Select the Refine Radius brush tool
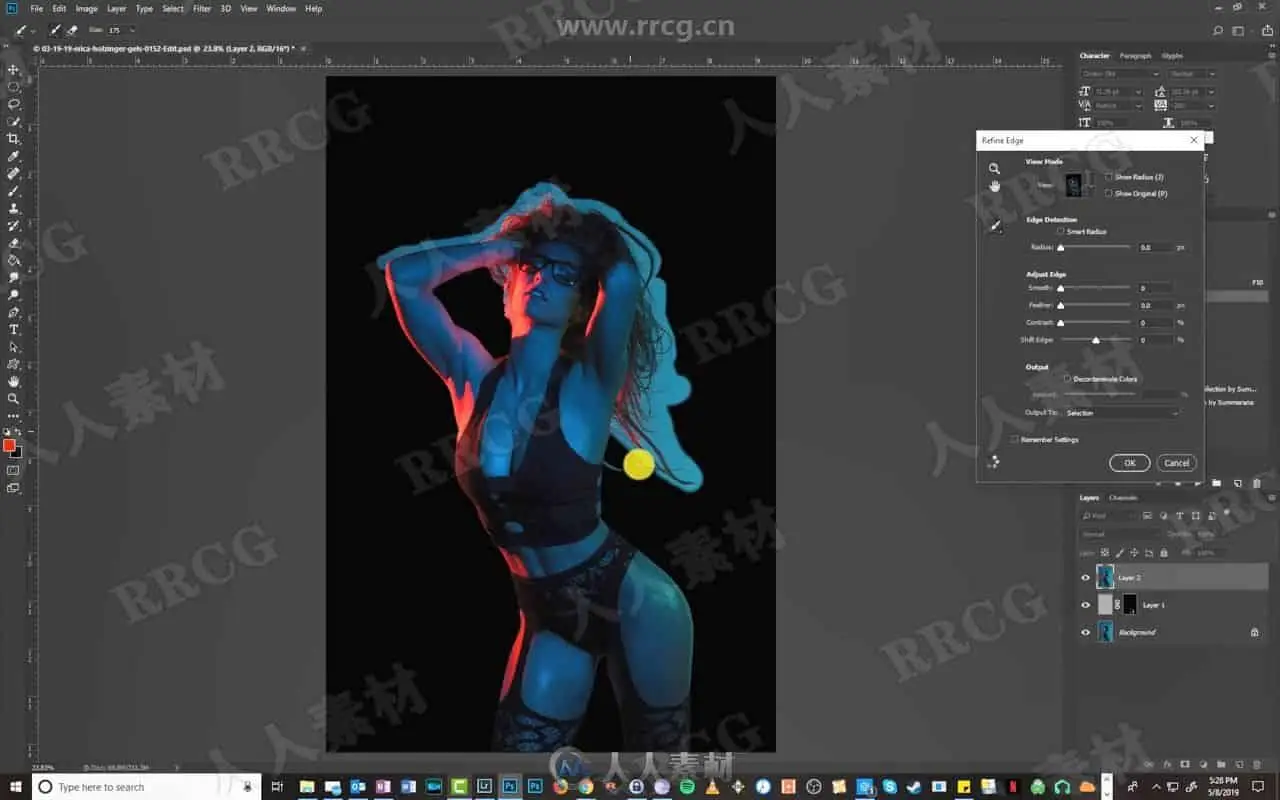 pyautogui.click(x=994, y=227)
